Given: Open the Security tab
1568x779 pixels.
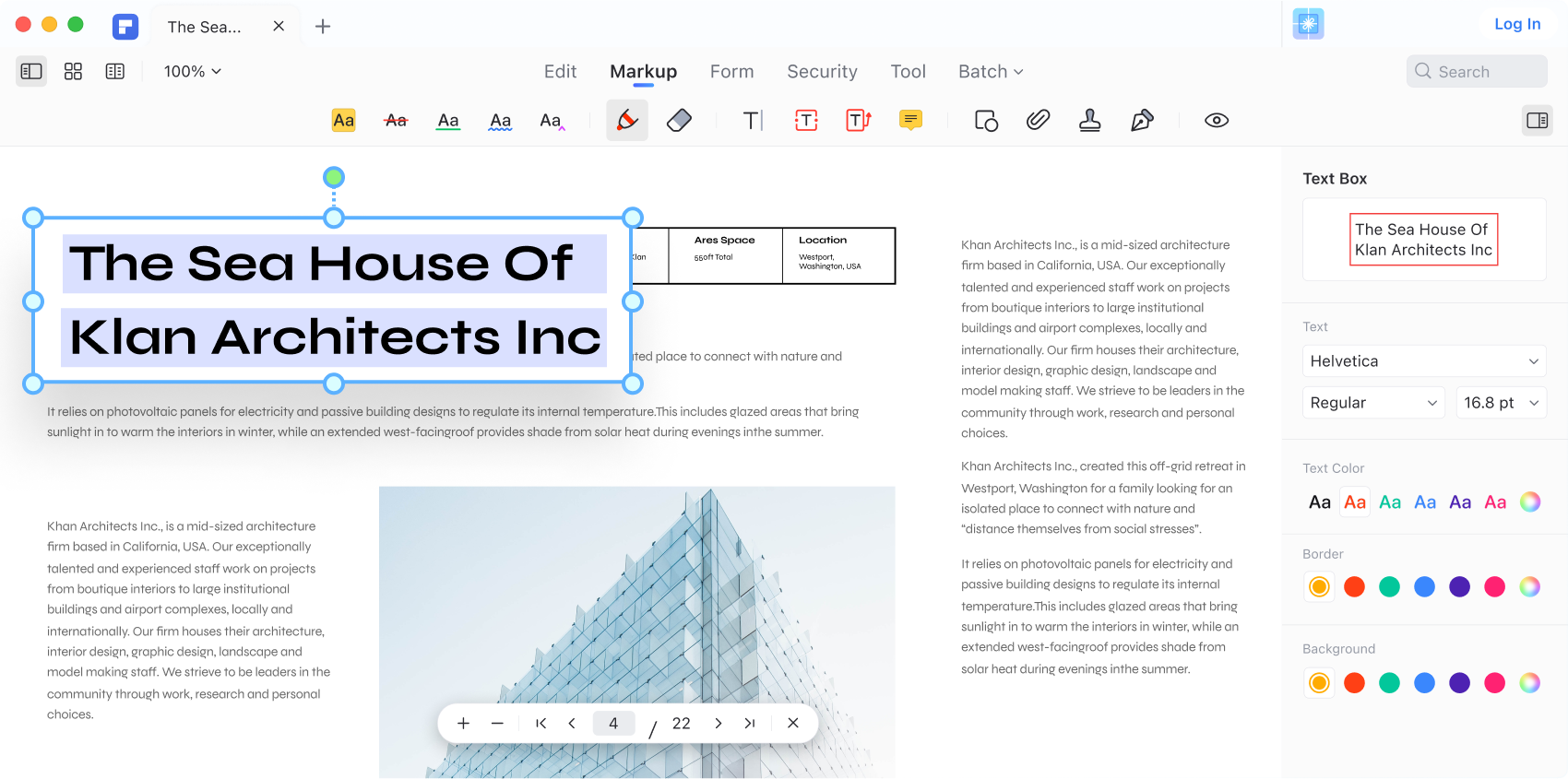Looking at the screenshot, I should pos(822,72).
